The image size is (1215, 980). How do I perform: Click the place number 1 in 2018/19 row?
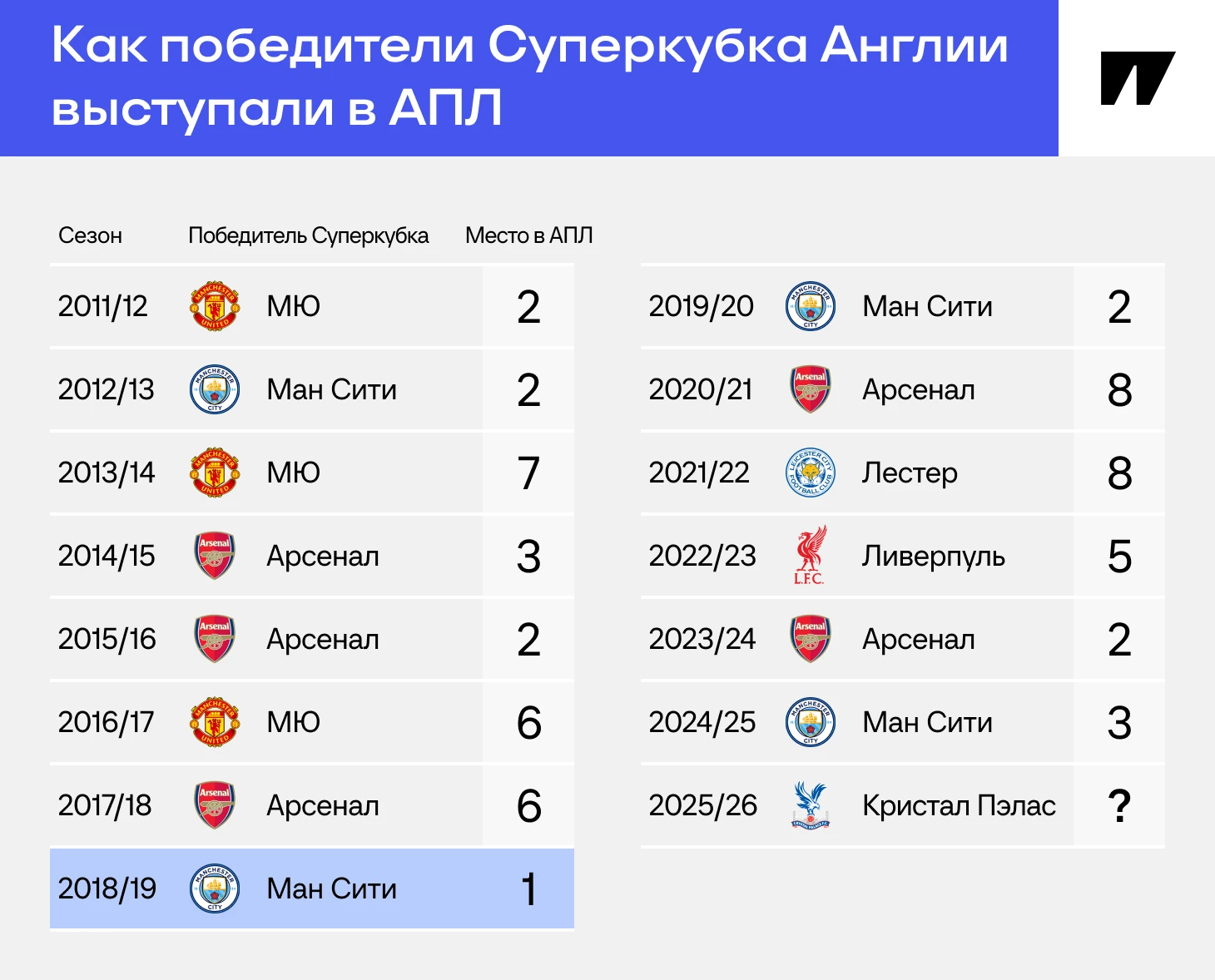click(528, 888)
